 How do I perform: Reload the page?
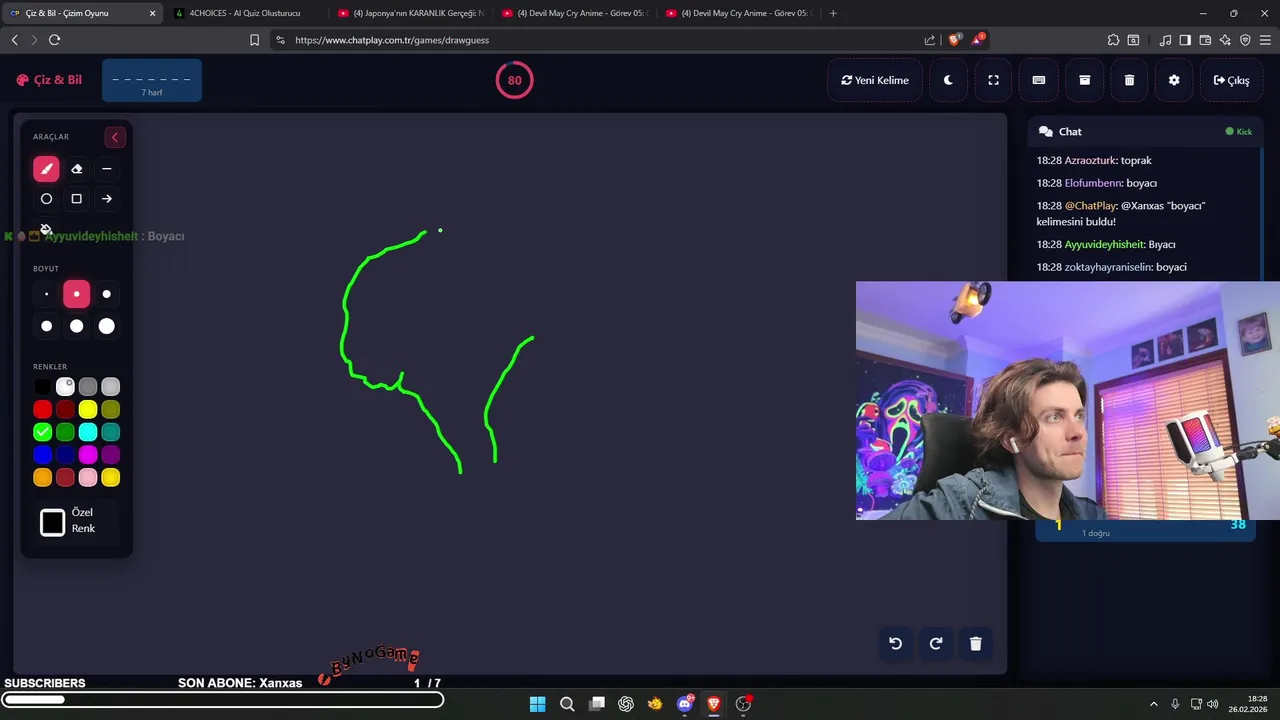(54, 40)
